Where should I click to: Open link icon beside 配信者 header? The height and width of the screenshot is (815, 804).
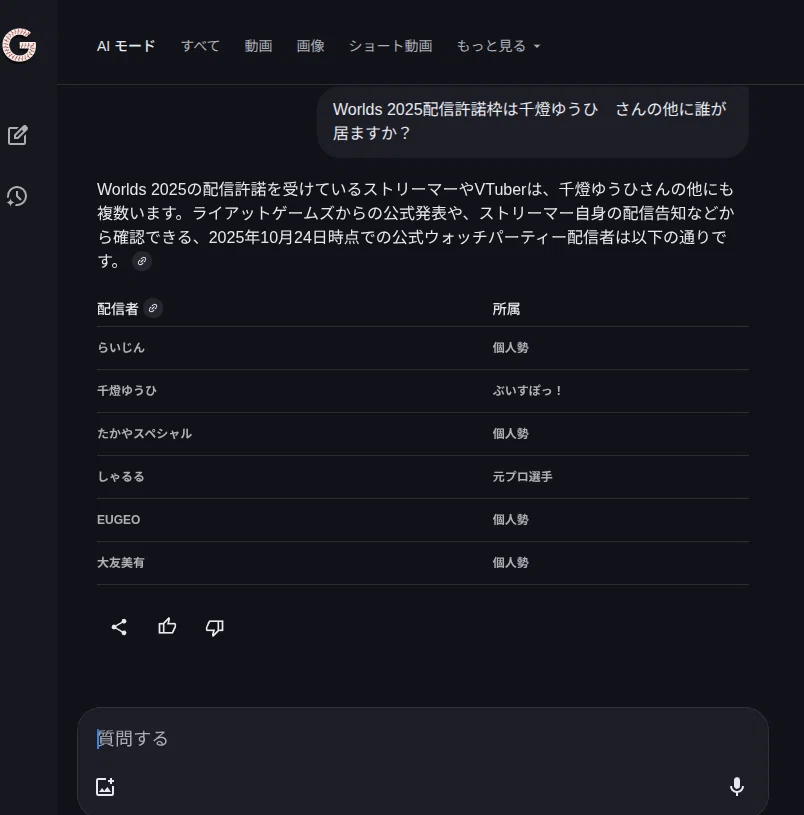pos(153,308)
